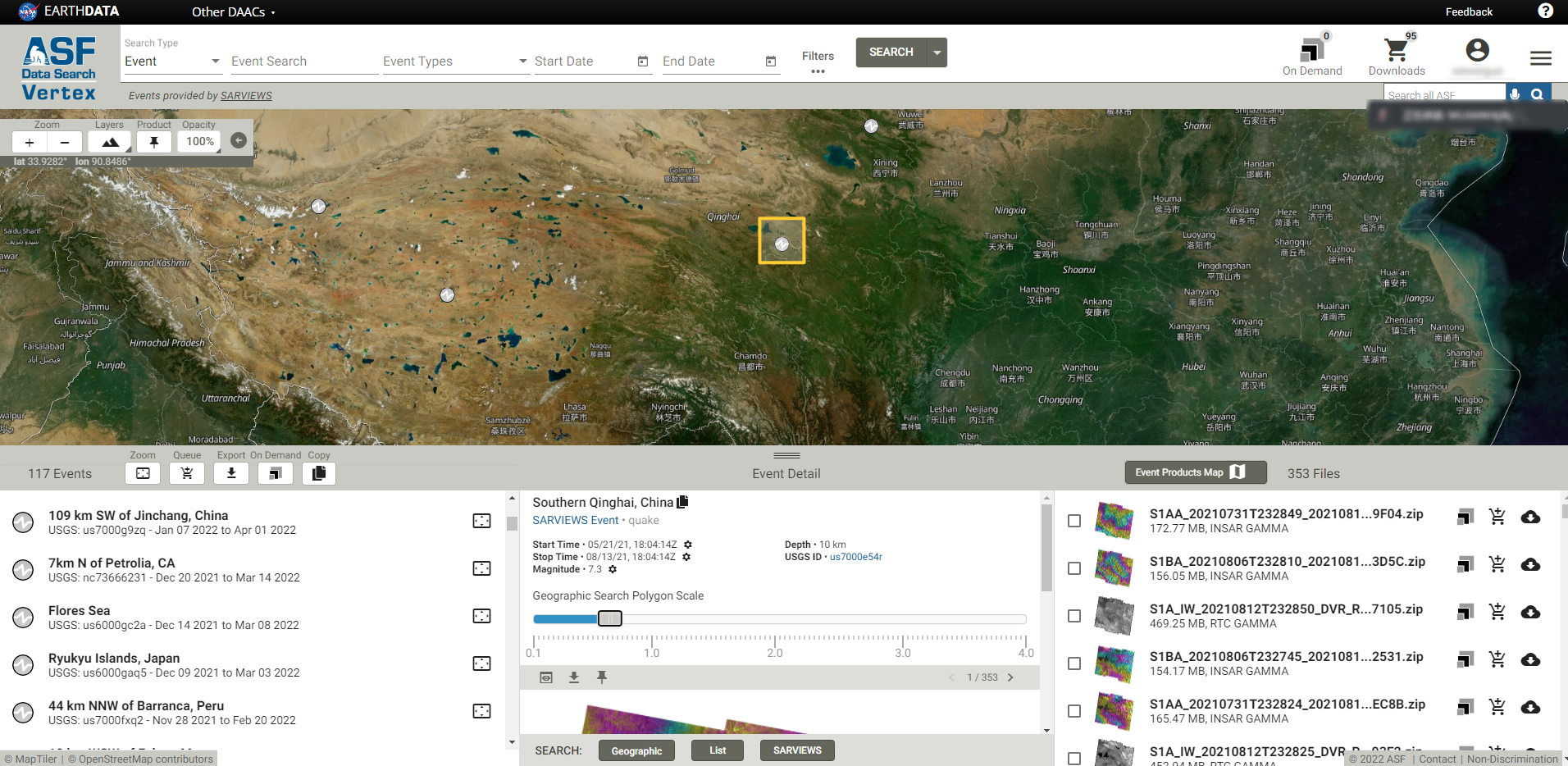Check the S1A_IW_20210812T232850 file checkbox
Image resolution: width=1568 pixels, height=766 pixels.
(1074, 616)
